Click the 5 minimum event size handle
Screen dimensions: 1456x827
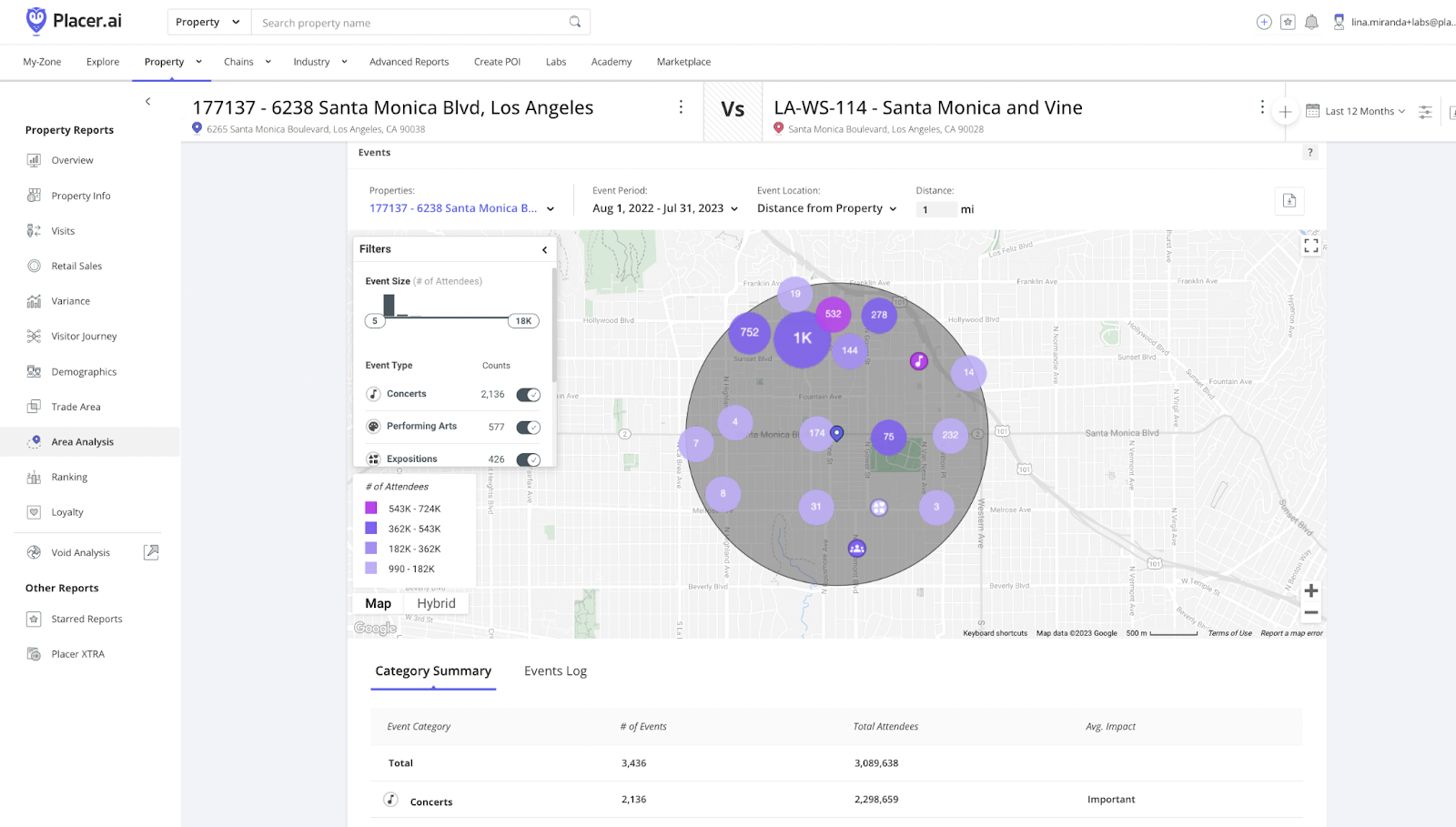(x=375, y=321)
